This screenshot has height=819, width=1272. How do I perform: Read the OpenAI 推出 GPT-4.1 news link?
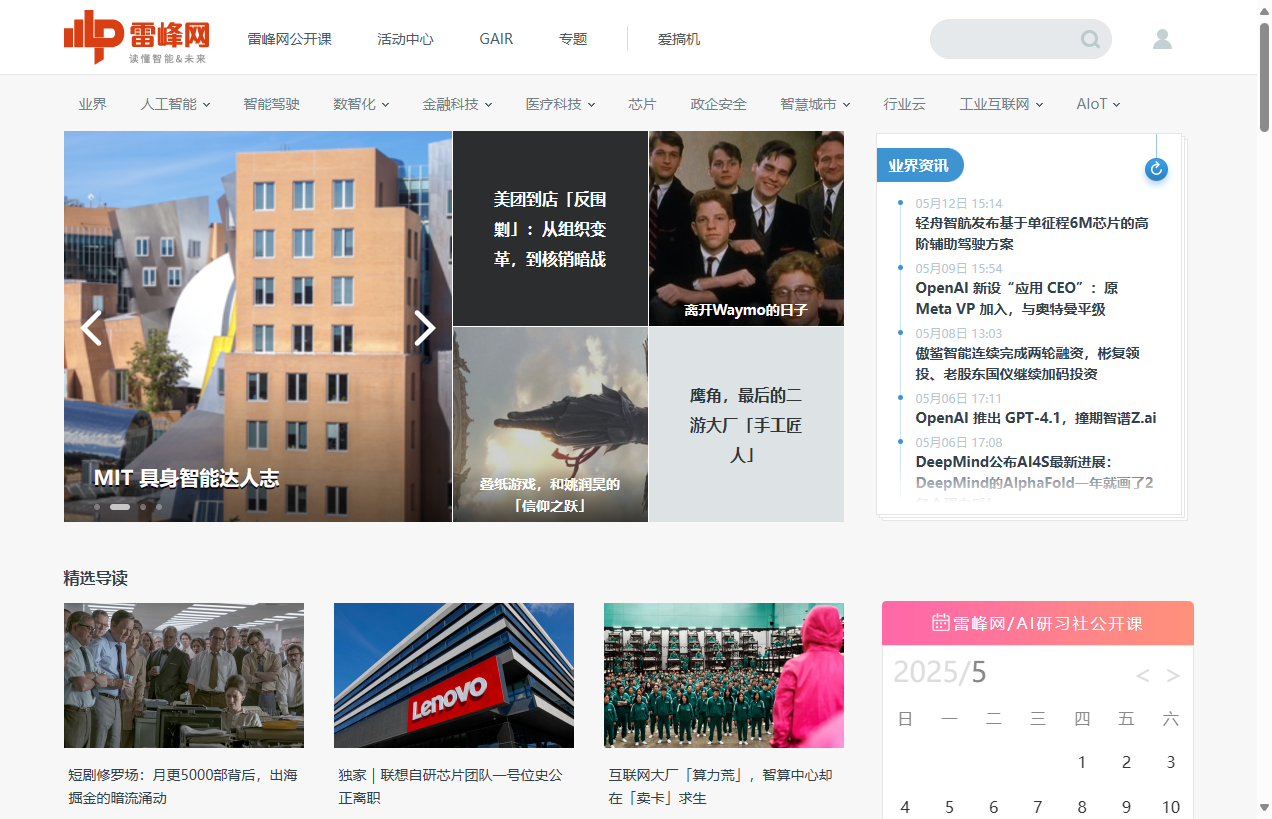coord(1035,418)
